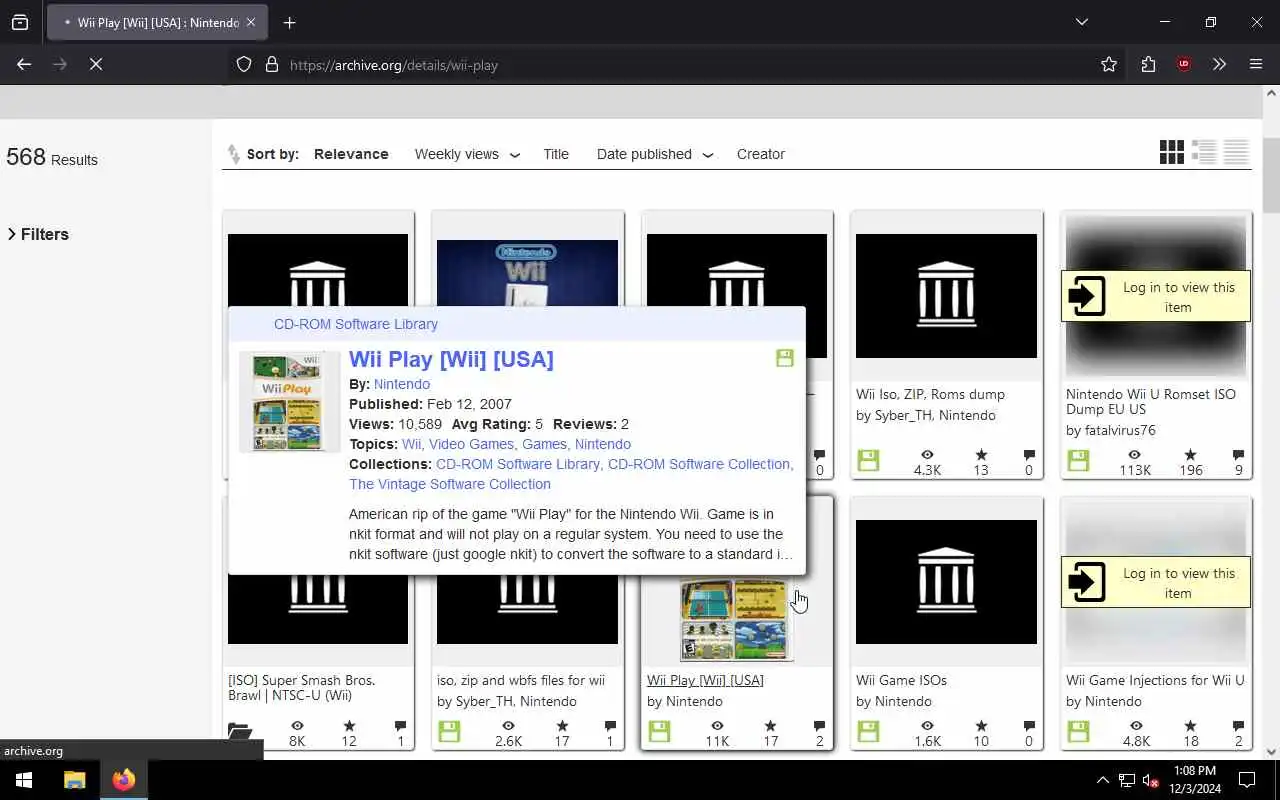Click the Wii topic link
1280x800 pixels.
click(x=411, y=444)
